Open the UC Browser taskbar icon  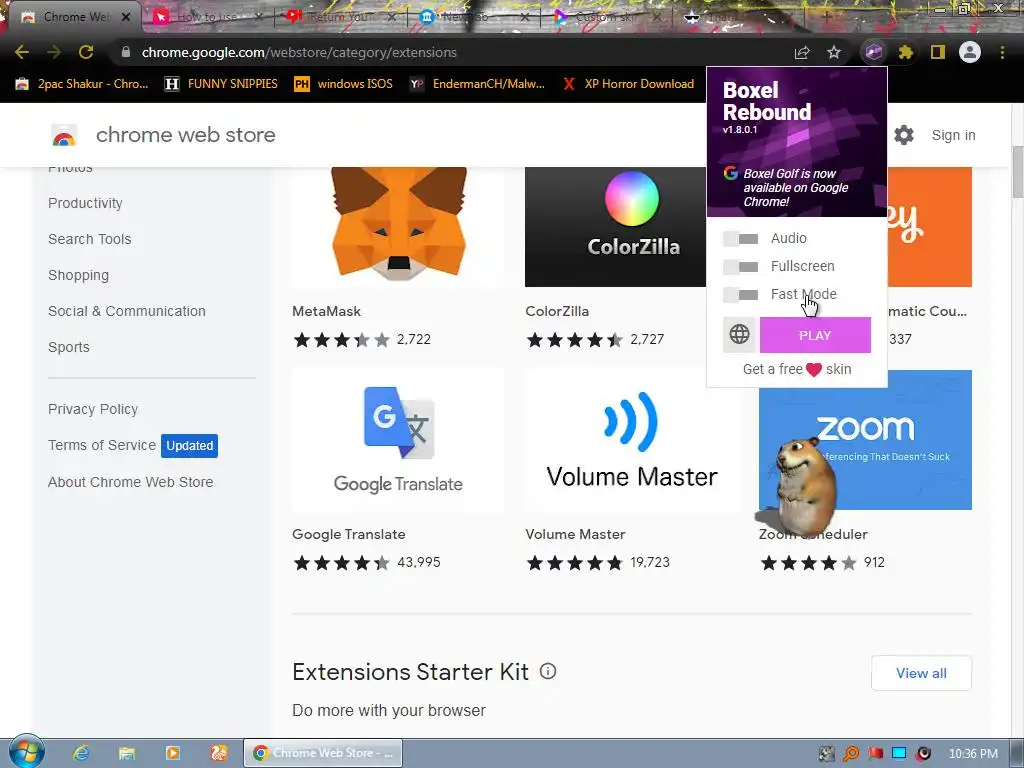pyautogui.click(x=219, y=753)
